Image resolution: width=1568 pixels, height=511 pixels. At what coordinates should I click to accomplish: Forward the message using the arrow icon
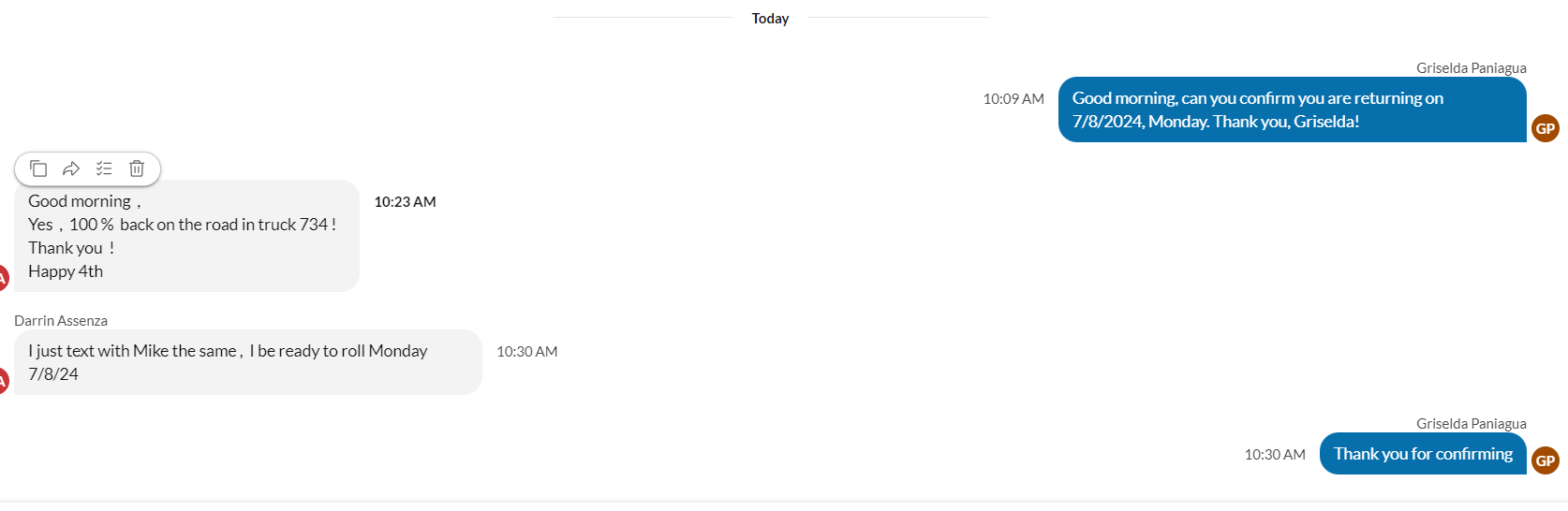coord(71,168)
